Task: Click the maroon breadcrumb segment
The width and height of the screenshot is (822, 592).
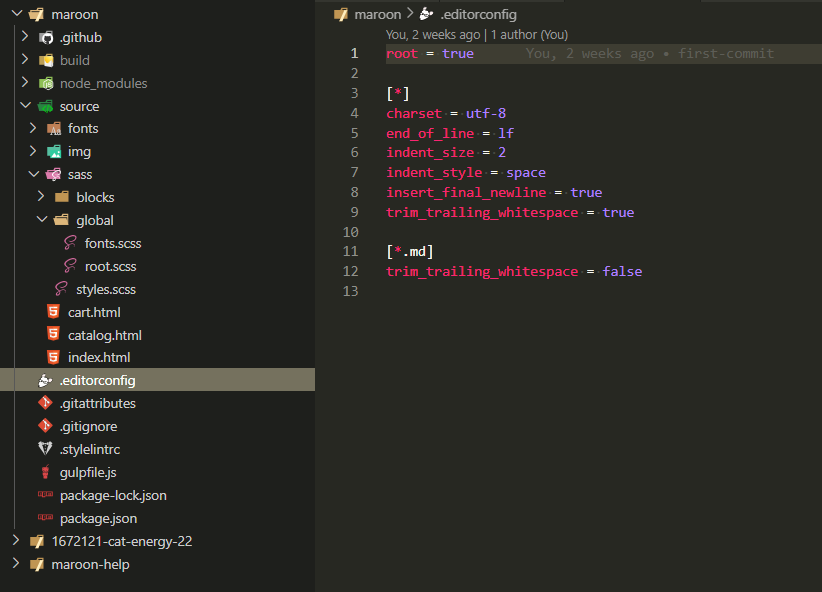Action: (377, 14)
